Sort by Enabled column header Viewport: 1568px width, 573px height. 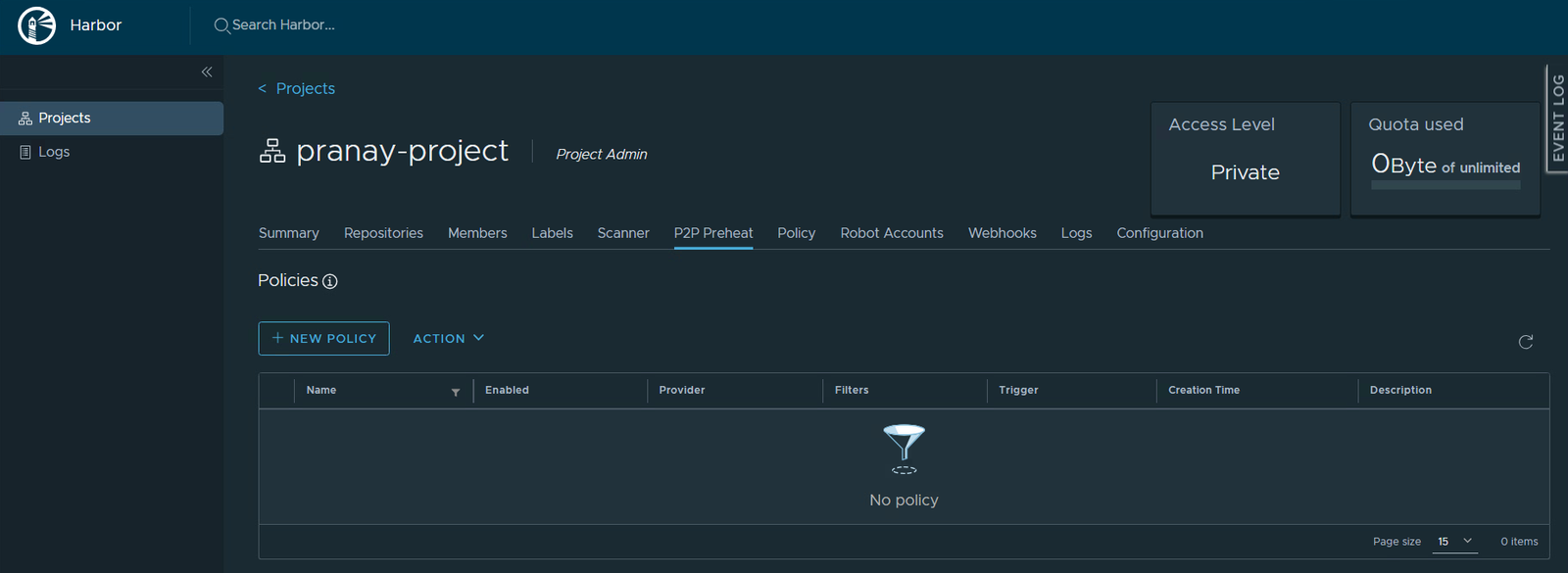coord(507,390)
